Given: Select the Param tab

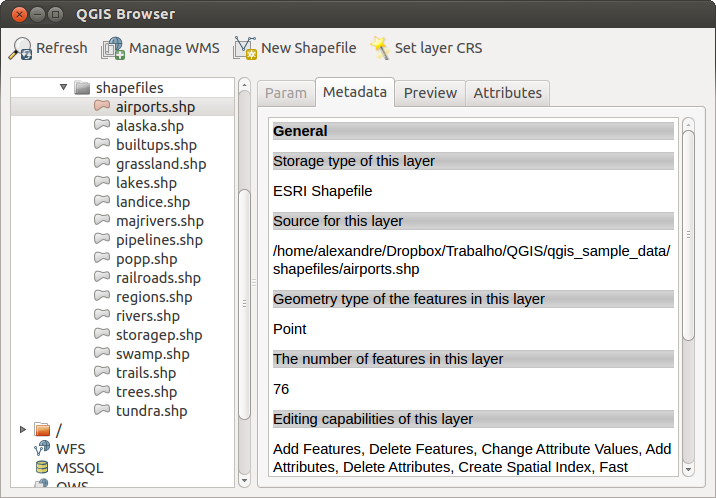Looking at the screenshot, I should pos(285,93).
